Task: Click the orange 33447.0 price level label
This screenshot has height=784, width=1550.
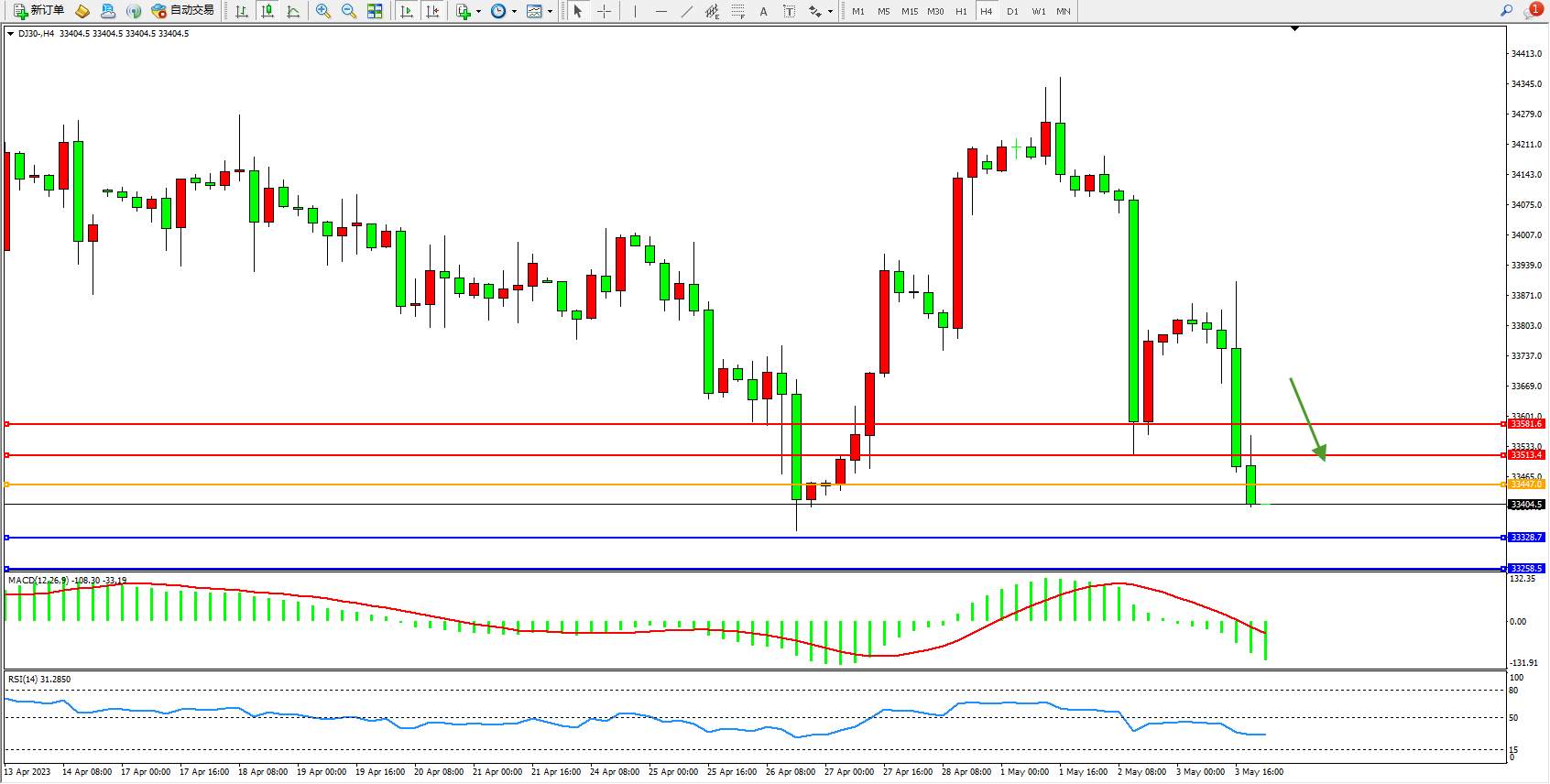Action: 1526,485
